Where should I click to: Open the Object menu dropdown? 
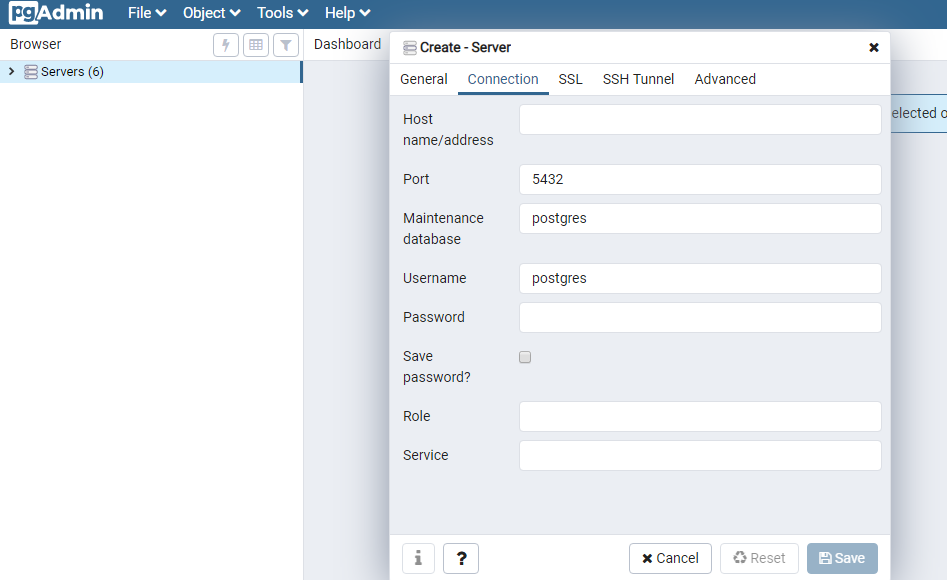210,12
